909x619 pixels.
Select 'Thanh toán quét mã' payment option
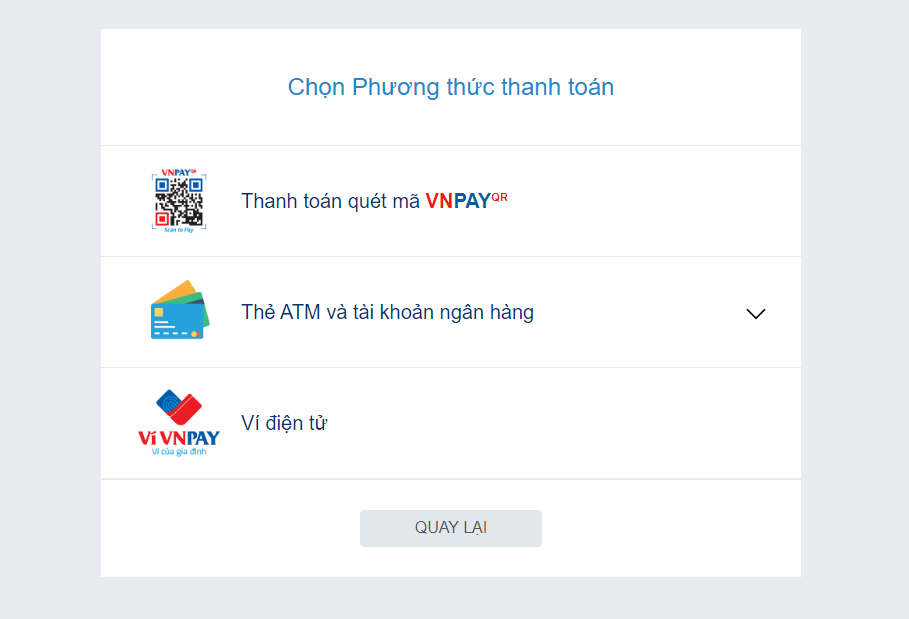pyautogui.click(x=330, y=201)
